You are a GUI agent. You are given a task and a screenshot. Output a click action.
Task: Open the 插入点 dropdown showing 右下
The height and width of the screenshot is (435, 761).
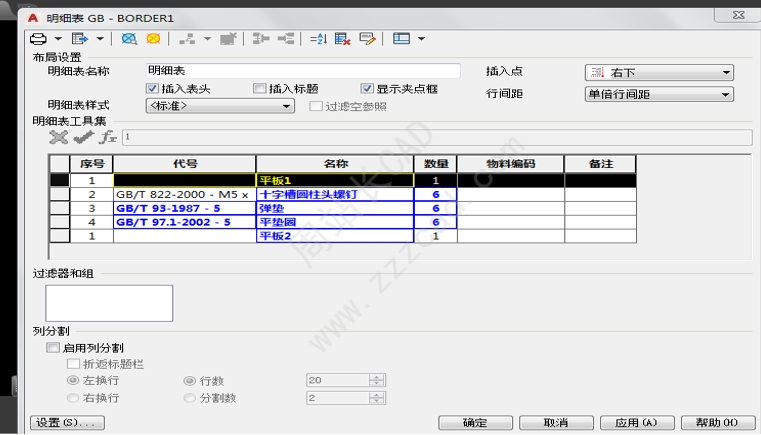[659, 73]
